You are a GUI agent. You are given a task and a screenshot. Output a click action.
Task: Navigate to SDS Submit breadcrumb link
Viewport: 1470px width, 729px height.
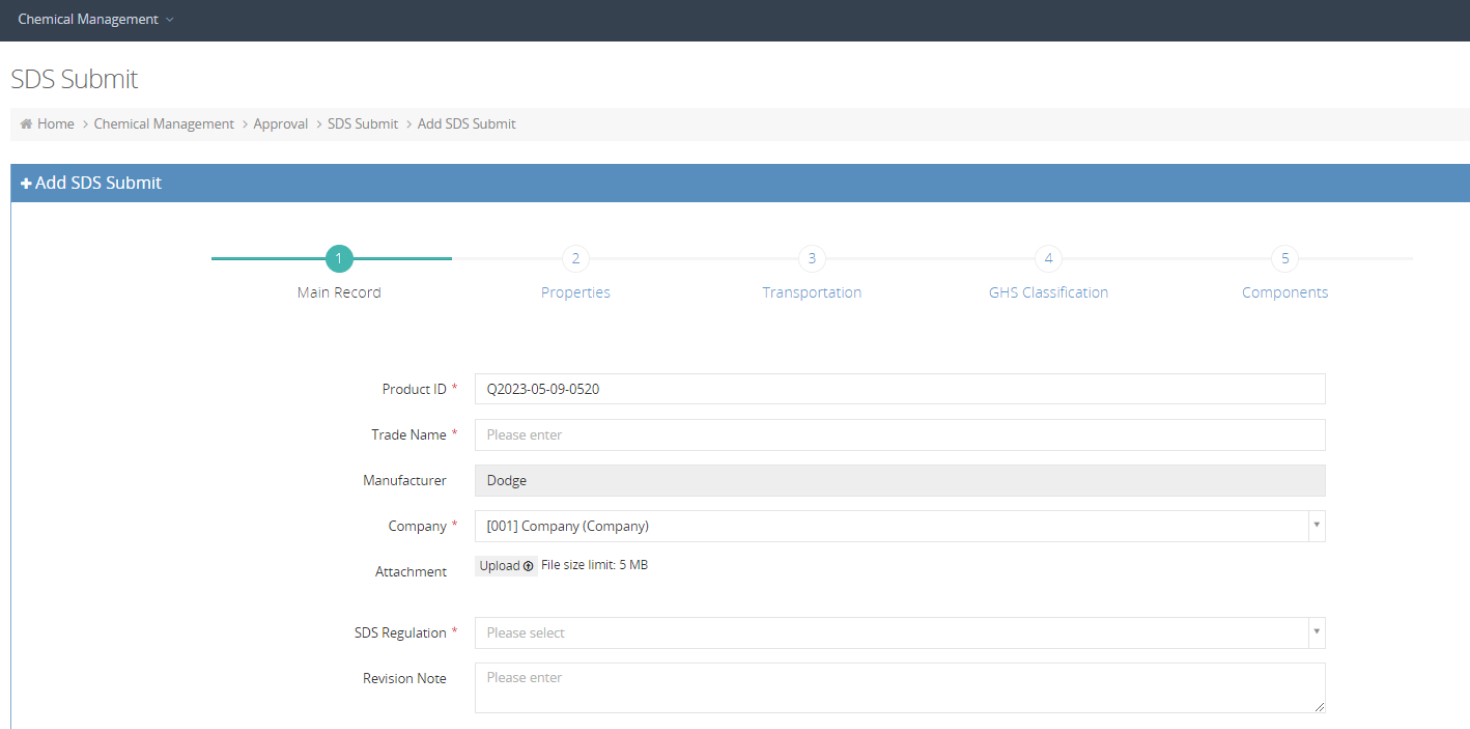click(x=363, y=124)
